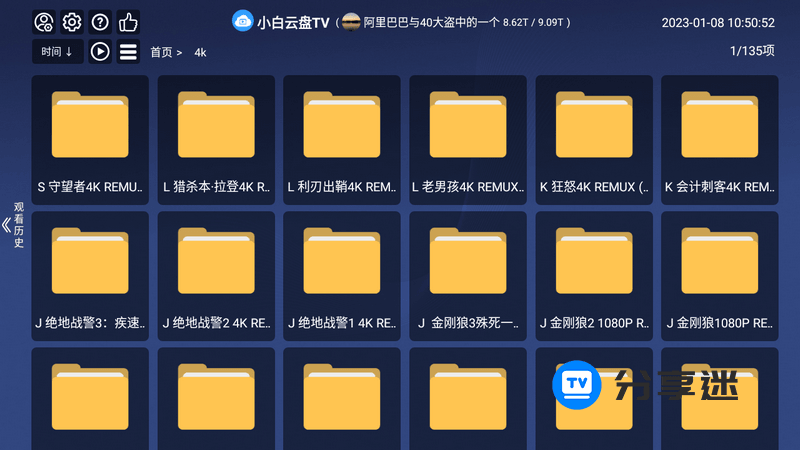
Task: Click the thumbs-up like icon
Action: (x=128, y=22)
